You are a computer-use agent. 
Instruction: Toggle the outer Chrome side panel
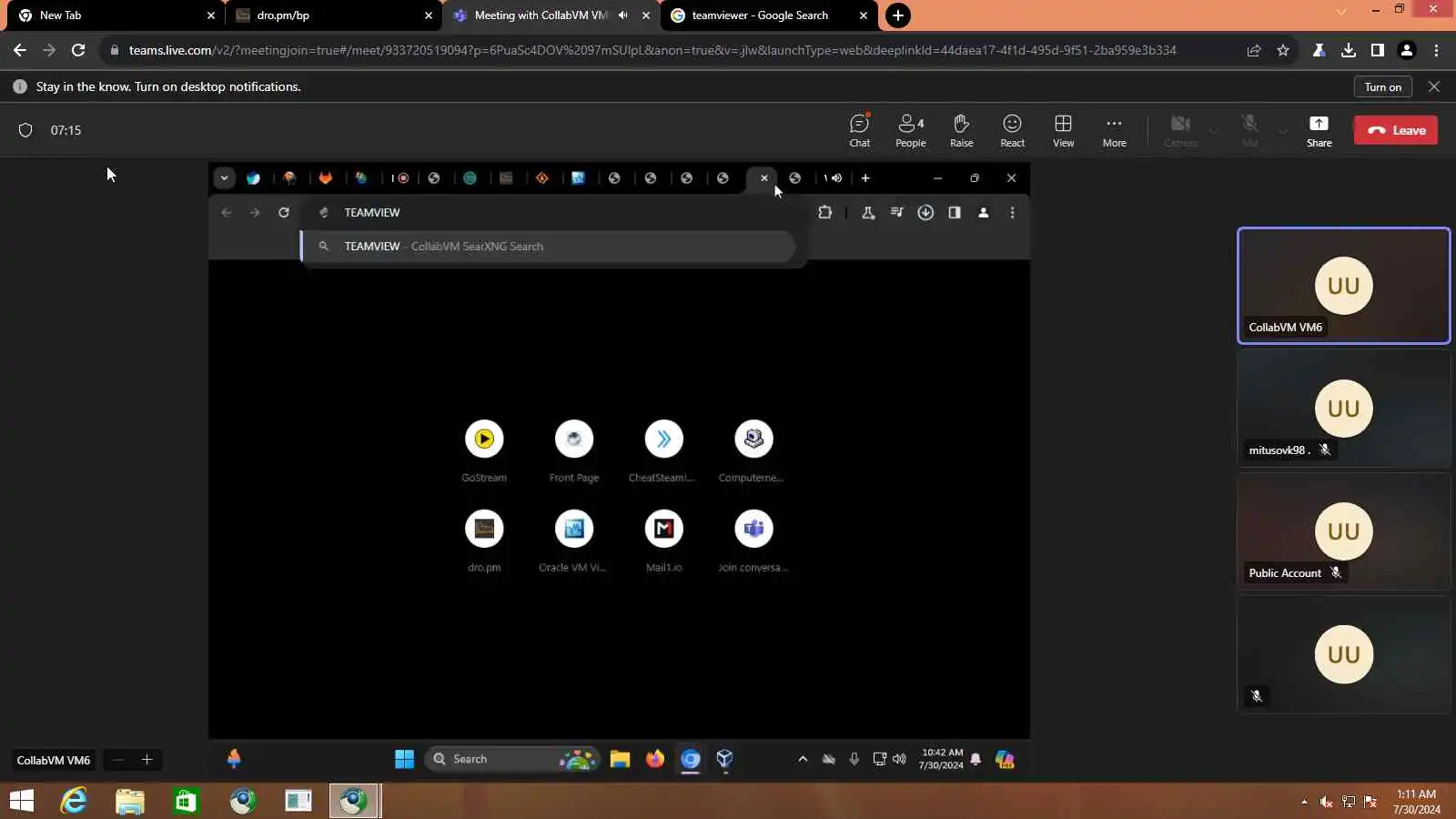pyautogui.click(x=1378, y=50)
